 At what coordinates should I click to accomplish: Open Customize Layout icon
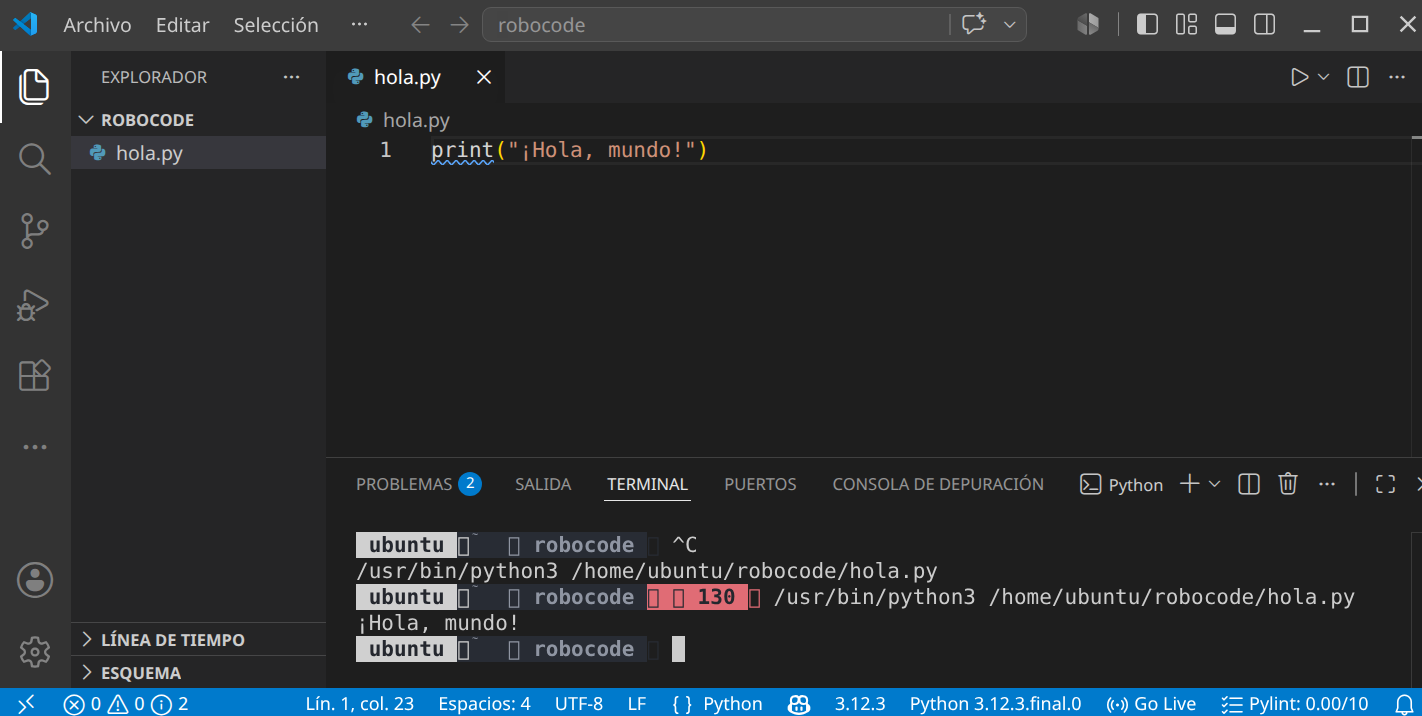(1186, 24)
